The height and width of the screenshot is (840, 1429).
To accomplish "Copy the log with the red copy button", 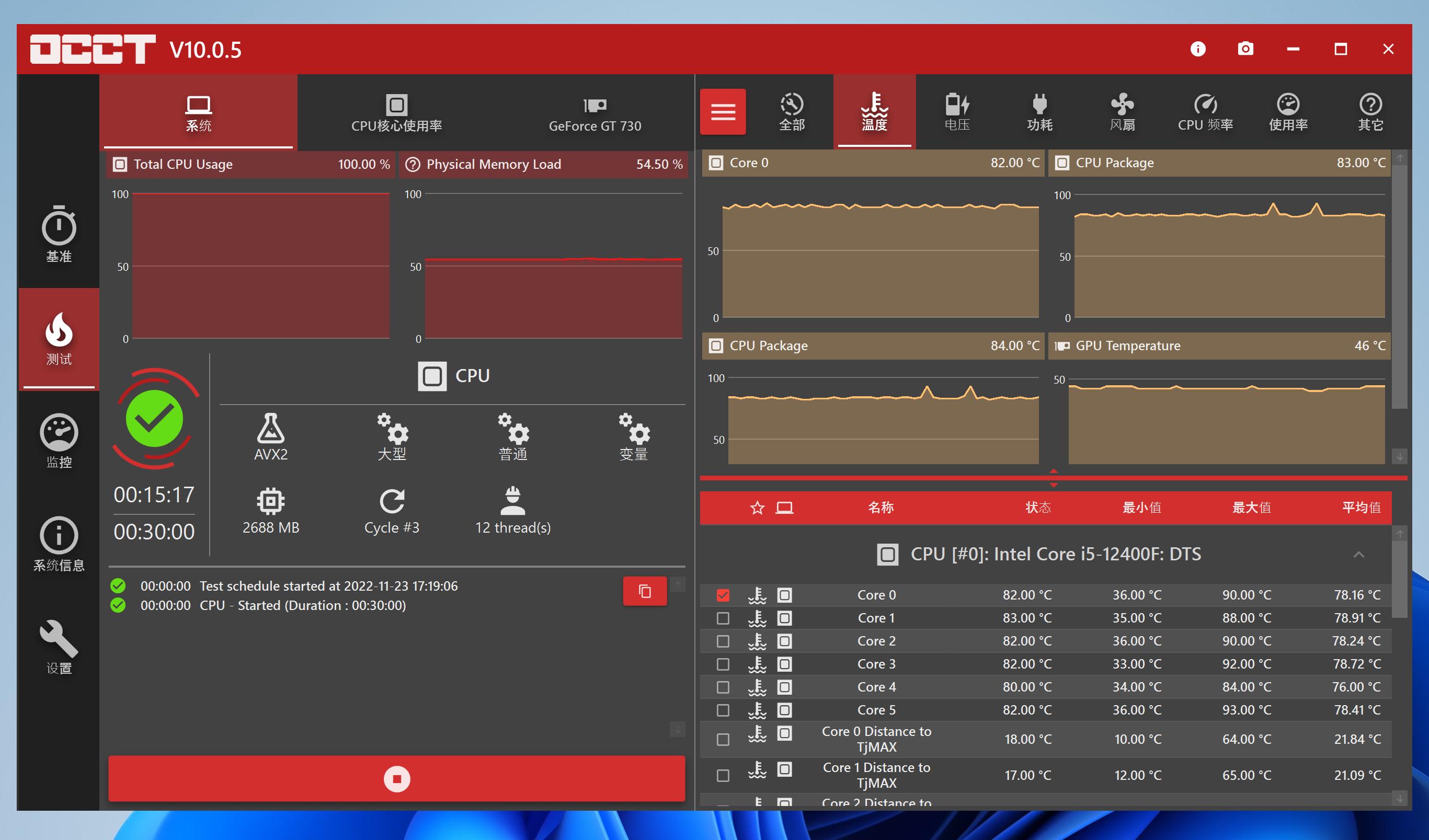I will point(644,591).
